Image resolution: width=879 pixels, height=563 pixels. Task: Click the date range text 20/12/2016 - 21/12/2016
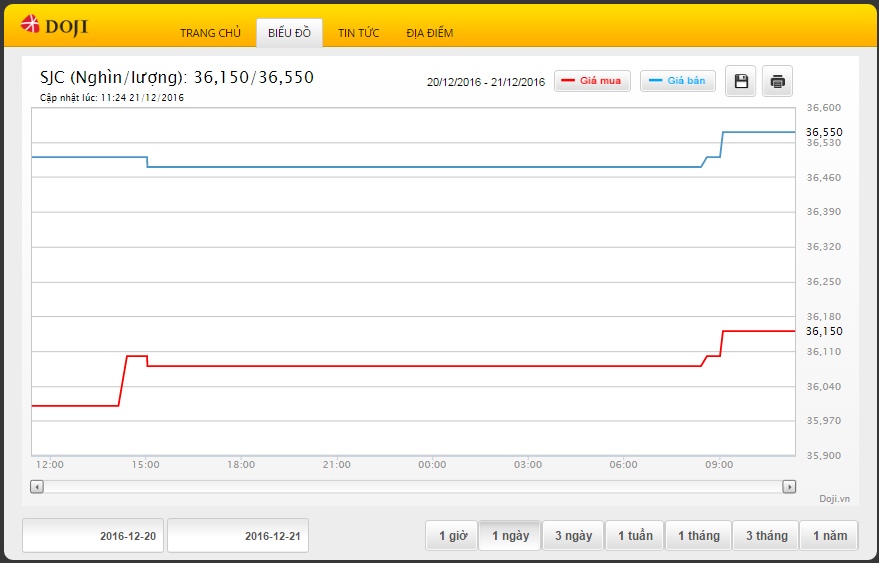485,82
